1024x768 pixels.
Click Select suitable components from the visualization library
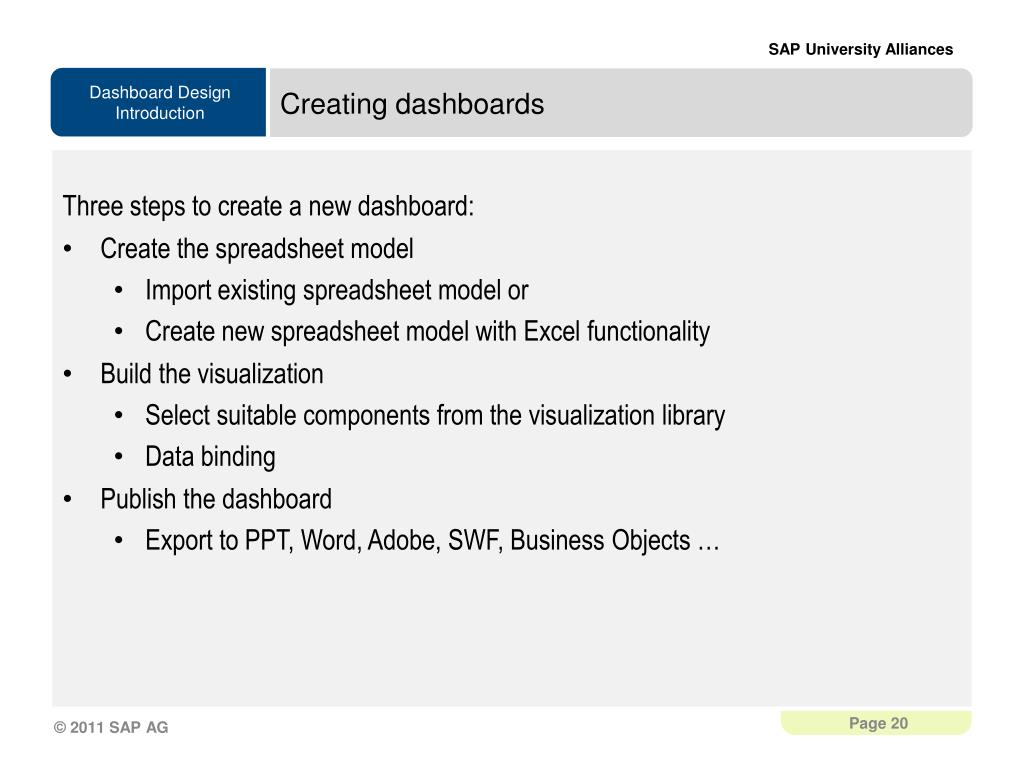pos(435,416)
